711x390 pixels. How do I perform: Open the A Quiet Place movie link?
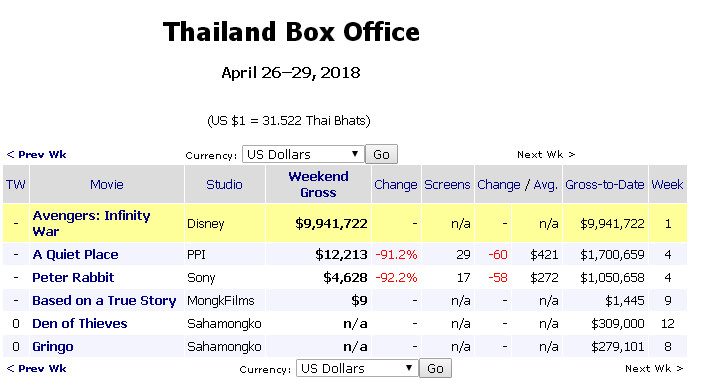(x=75, y=254)
